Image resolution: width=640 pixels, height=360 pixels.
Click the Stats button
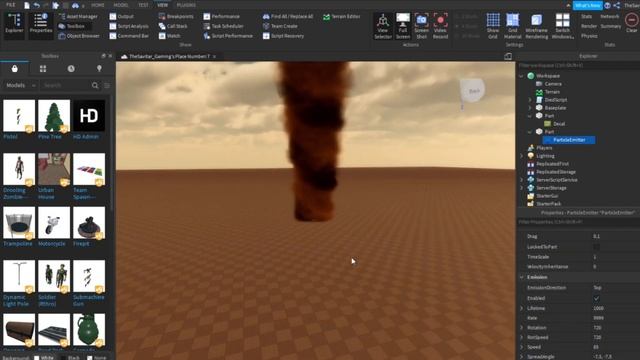pyautogui.click(x=587, y=16)
